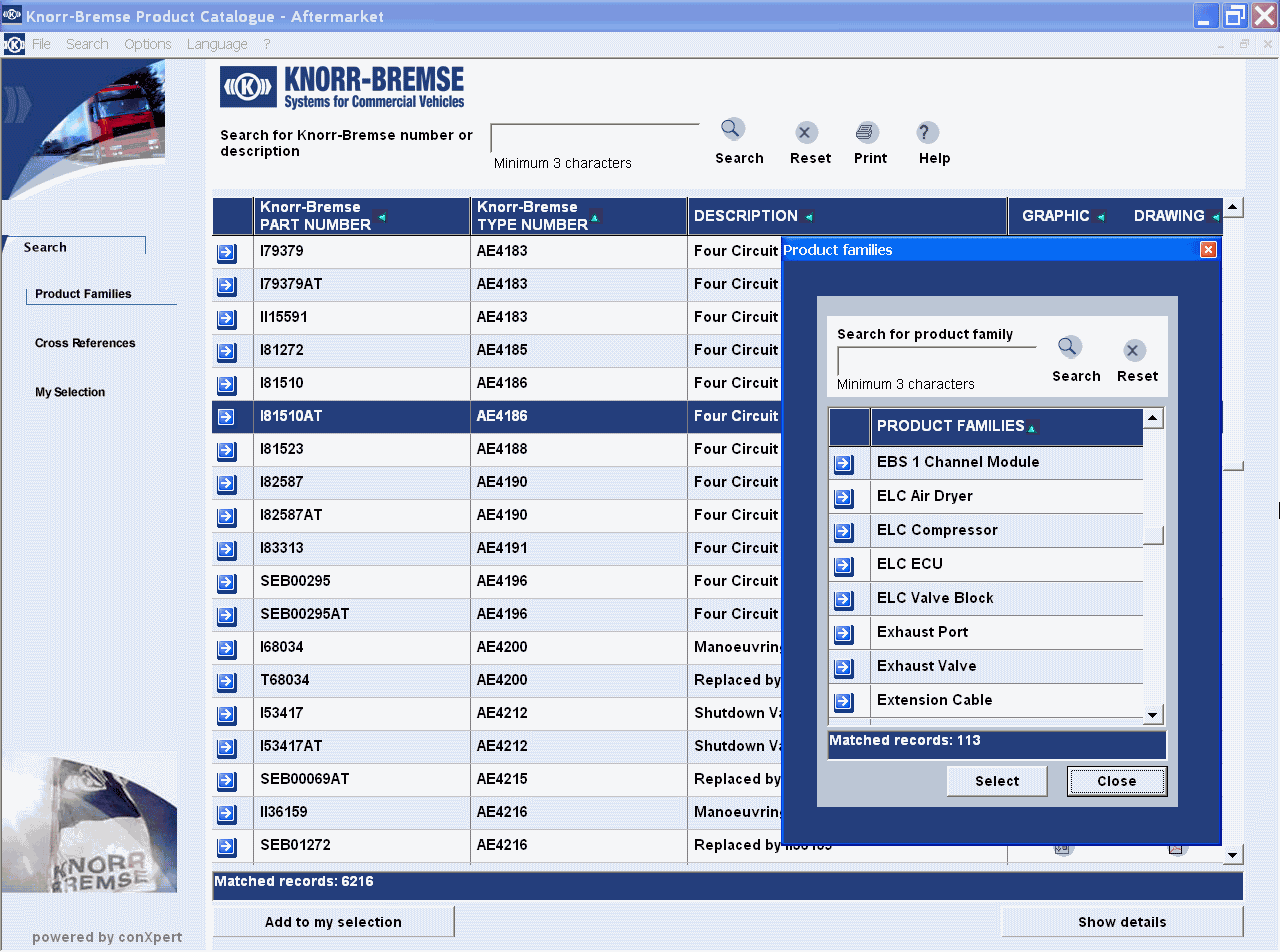Viewport: 1280px width, 952px height.
Task: Click the Knorr-Bremse number search field
Action: pyautogui.click(x=595, y=138)
